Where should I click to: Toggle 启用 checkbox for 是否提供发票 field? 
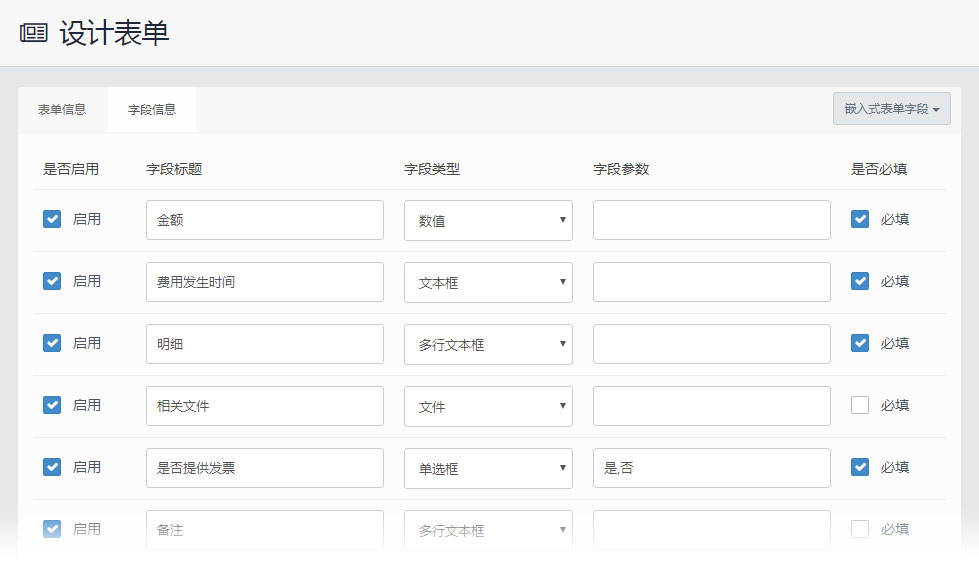click(x=52, y=467)
